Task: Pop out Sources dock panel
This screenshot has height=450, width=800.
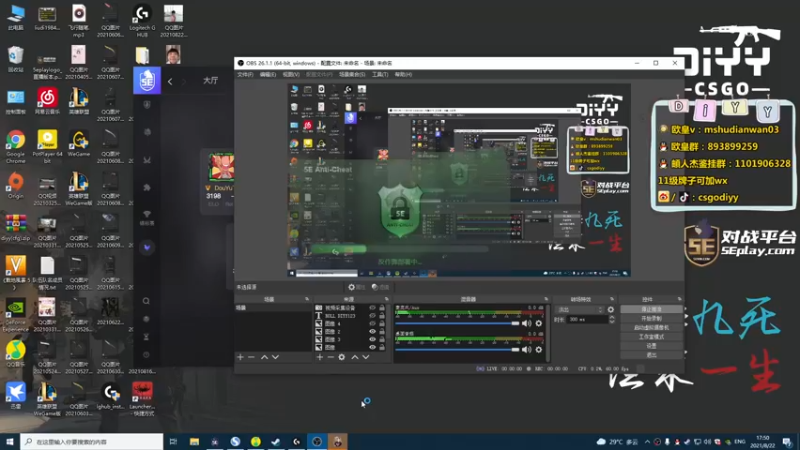Action: (x=386, y=299)
